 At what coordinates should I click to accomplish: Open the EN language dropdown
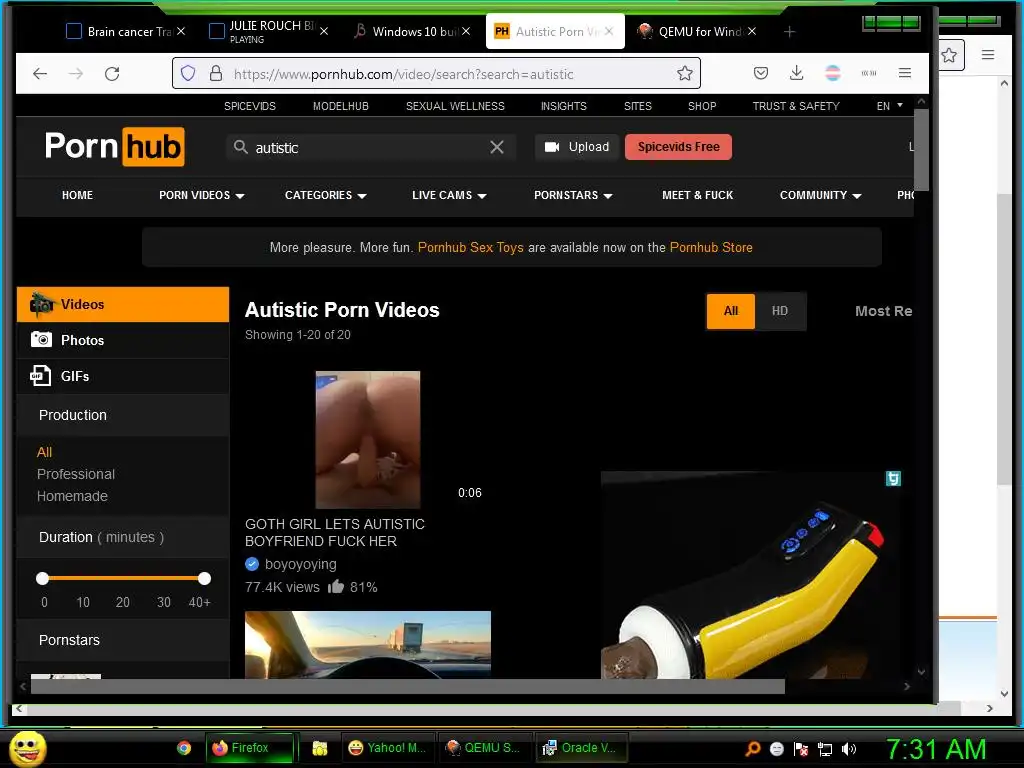(x=889, y=106)
